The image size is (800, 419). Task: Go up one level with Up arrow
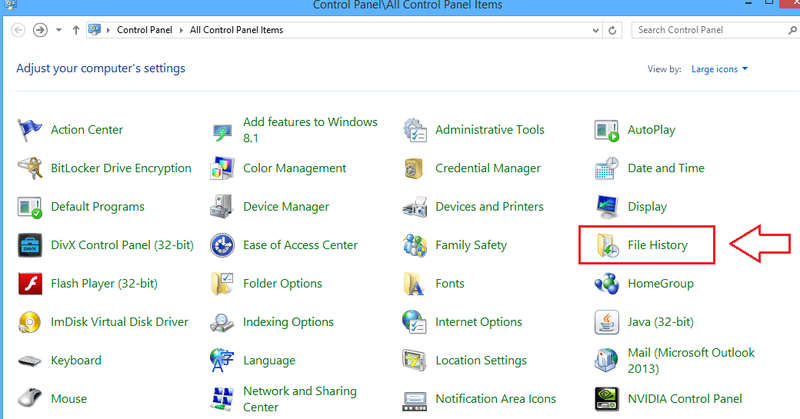click(x=76, y=30)
